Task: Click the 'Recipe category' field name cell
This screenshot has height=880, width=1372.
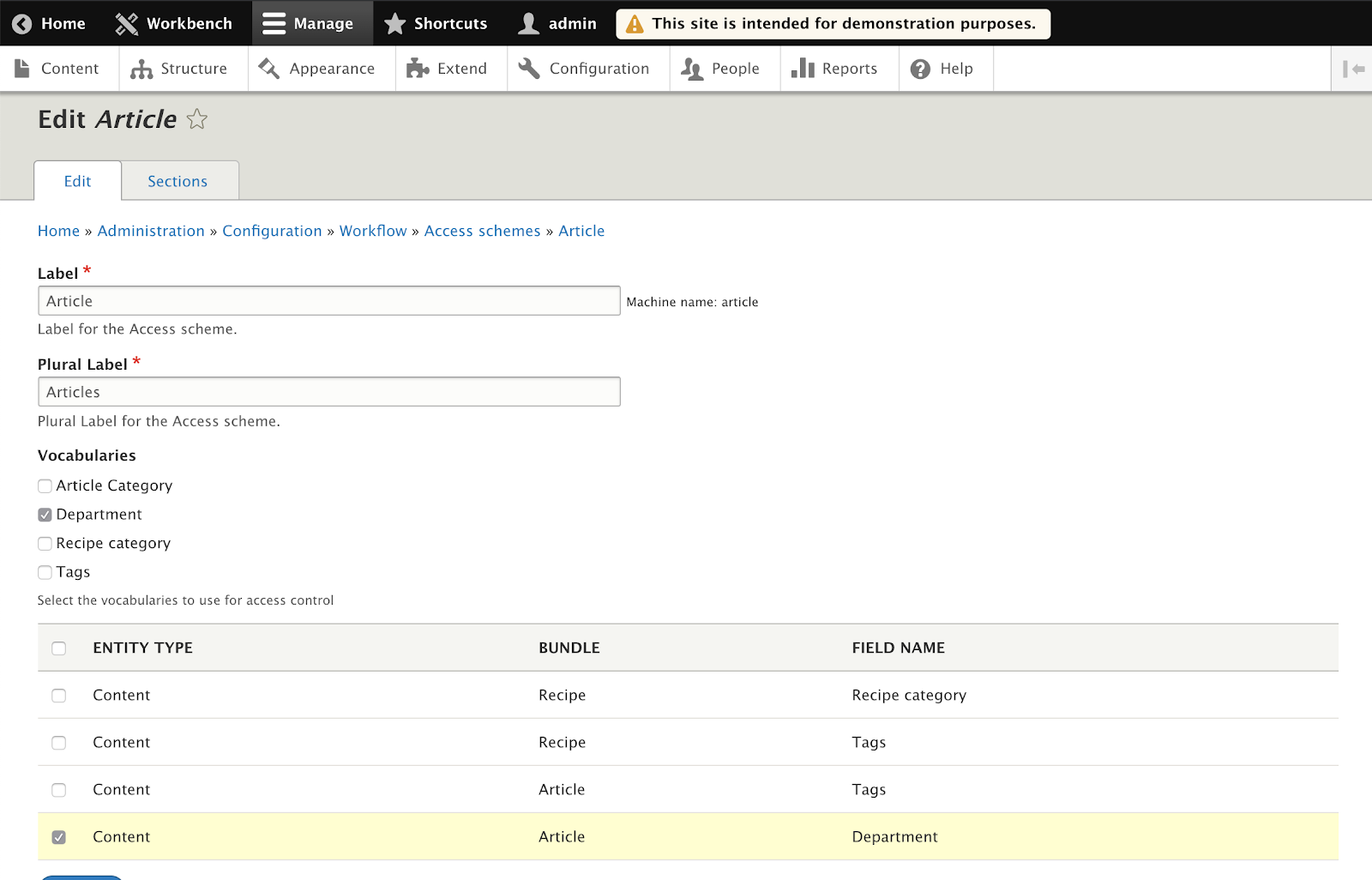Action: (x=909, y=696)
